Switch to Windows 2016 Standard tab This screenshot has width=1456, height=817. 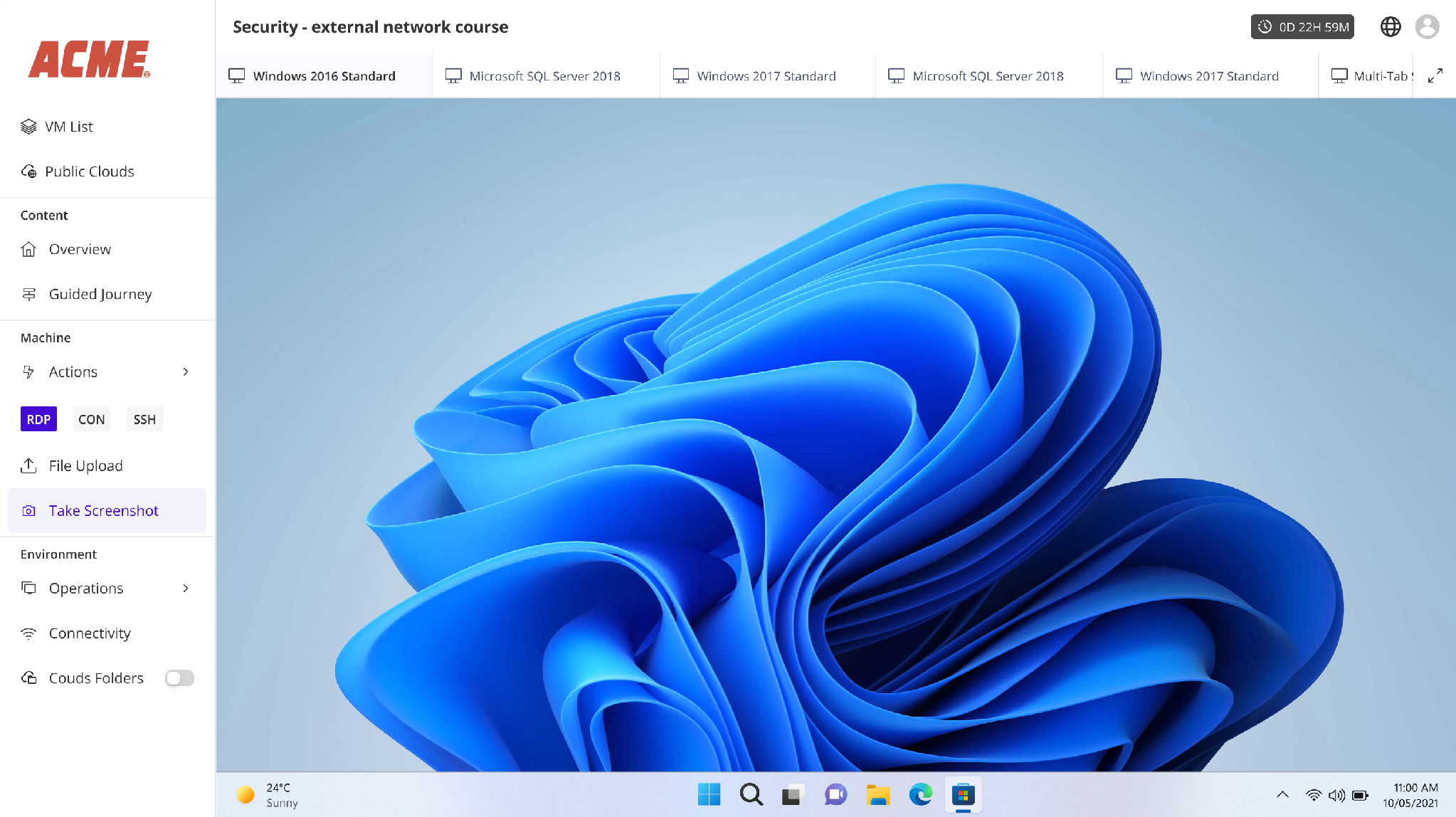tap(324, 75)
